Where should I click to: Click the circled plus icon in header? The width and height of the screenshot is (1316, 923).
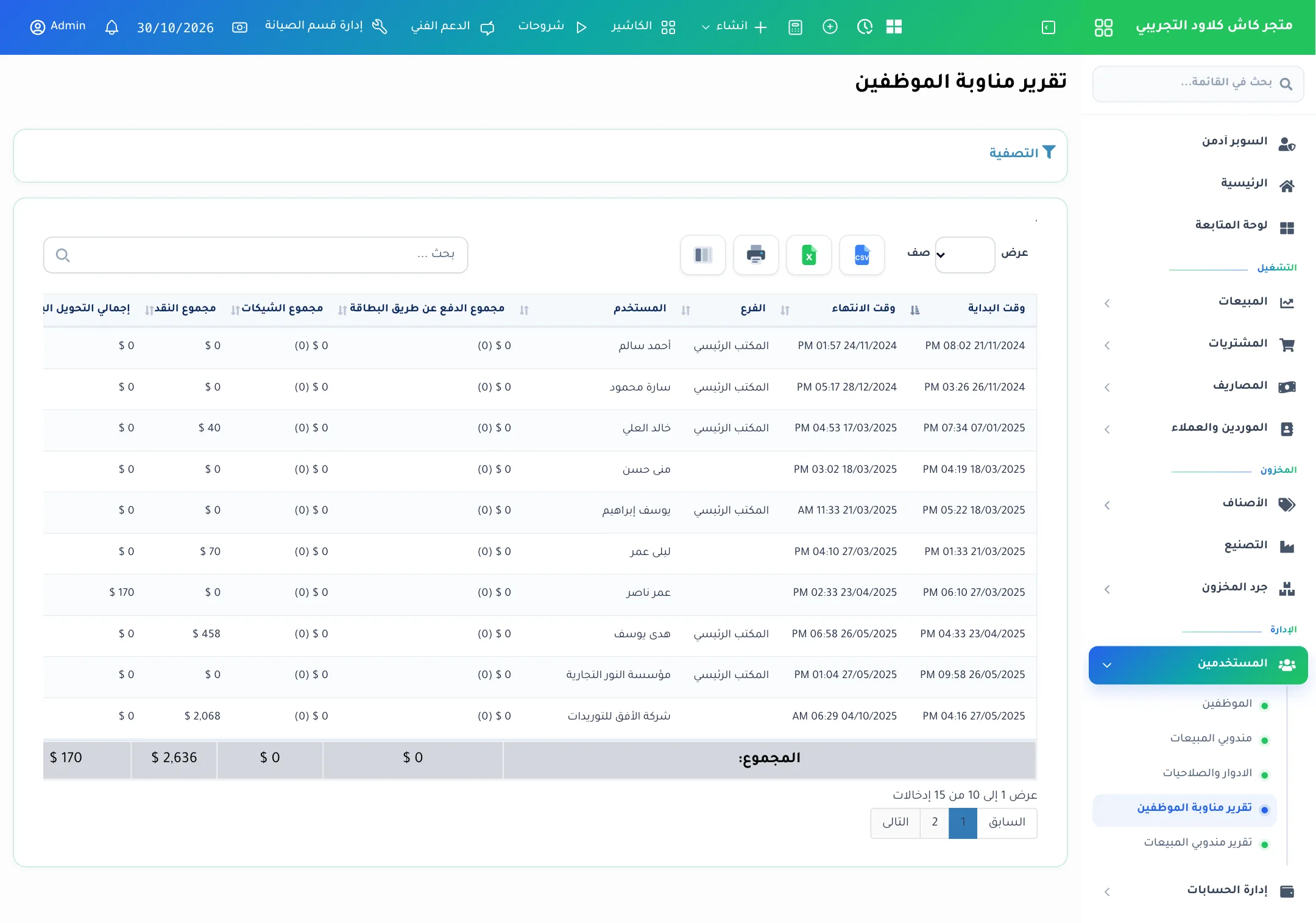coord(830,27)
